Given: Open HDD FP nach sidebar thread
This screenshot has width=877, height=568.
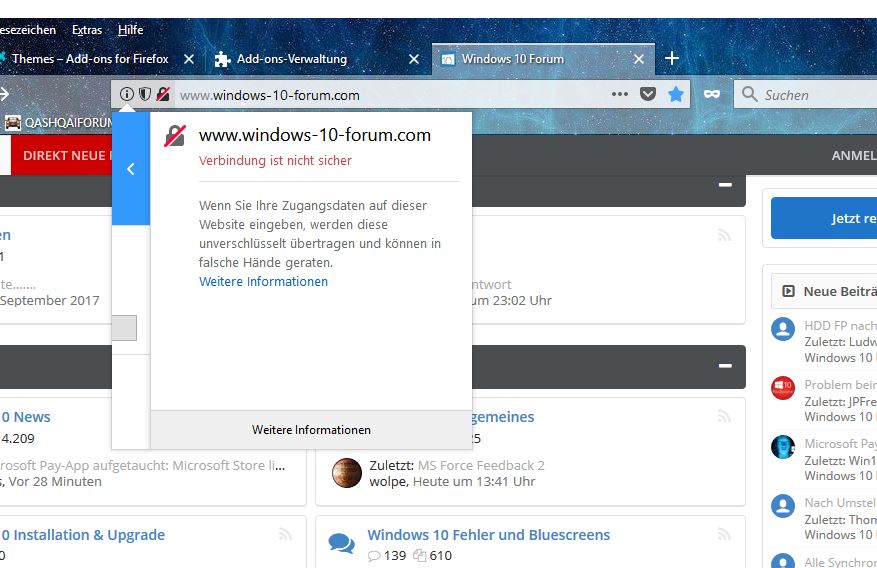Looking at the screenshot, I should pyautogui.click(x=841, y=325).
